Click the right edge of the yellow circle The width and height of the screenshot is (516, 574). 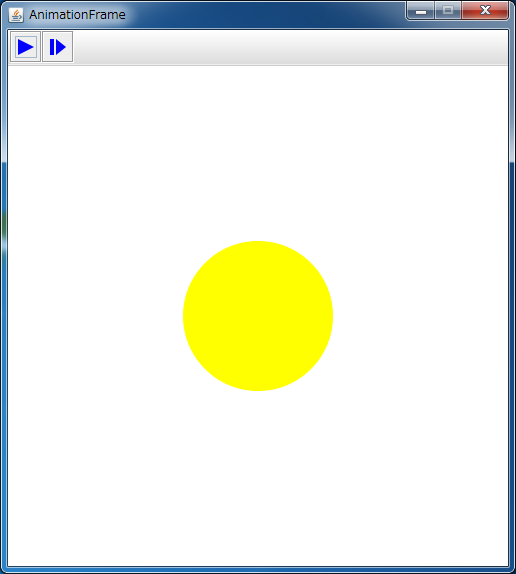click(332, 316)
